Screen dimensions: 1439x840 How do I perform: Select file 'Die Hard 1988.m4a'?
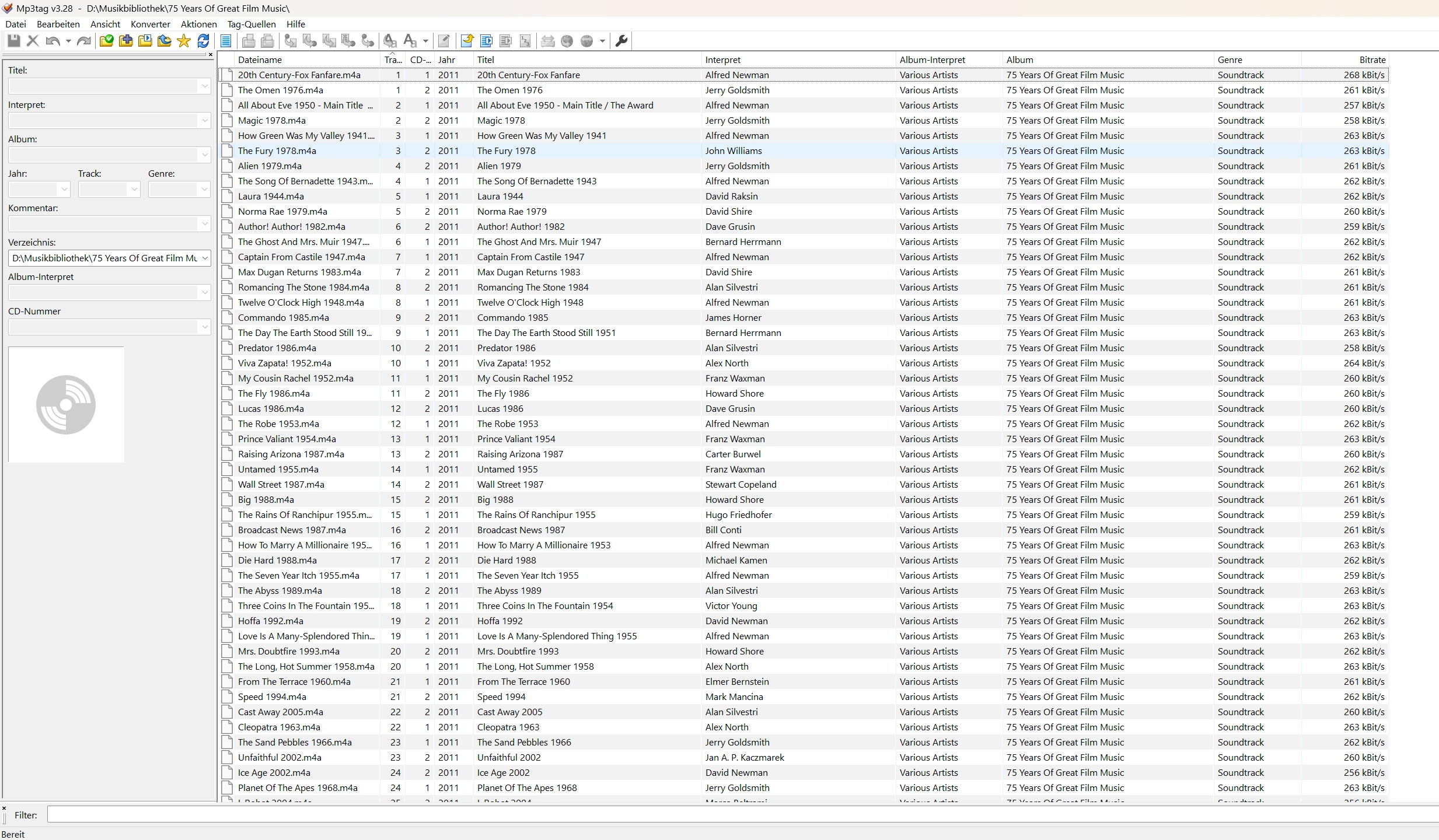pyautogui.click(x=277, y=560)
